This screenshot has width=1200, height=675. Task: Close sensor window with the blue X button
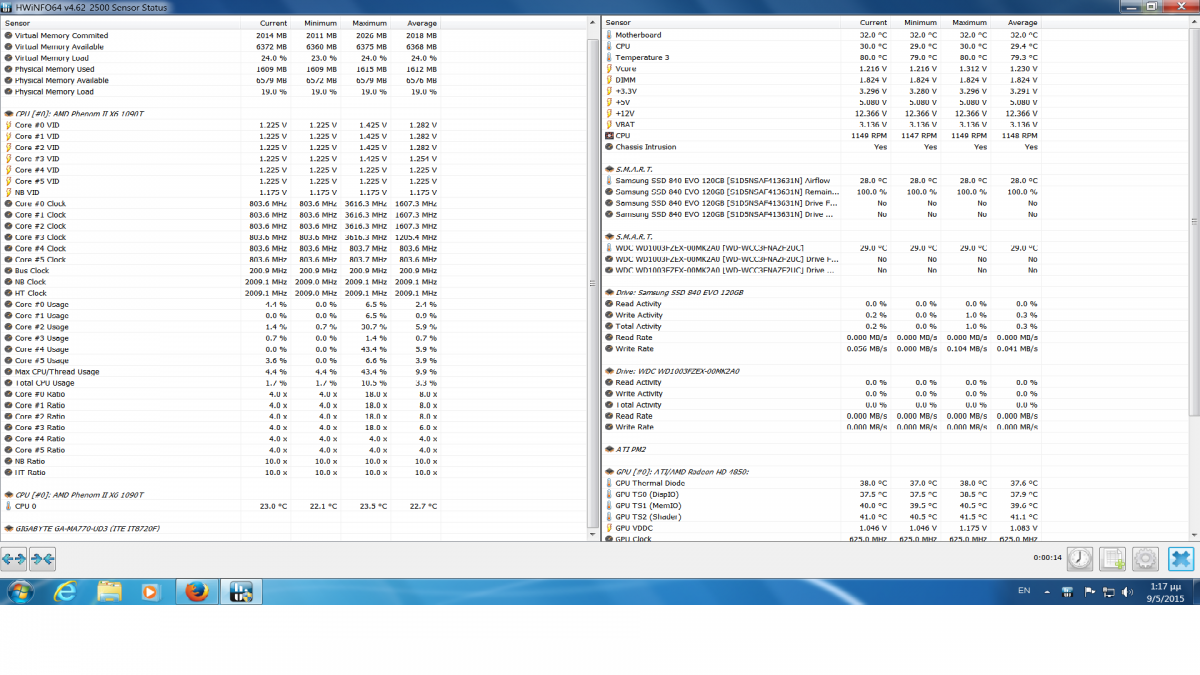1181,559
